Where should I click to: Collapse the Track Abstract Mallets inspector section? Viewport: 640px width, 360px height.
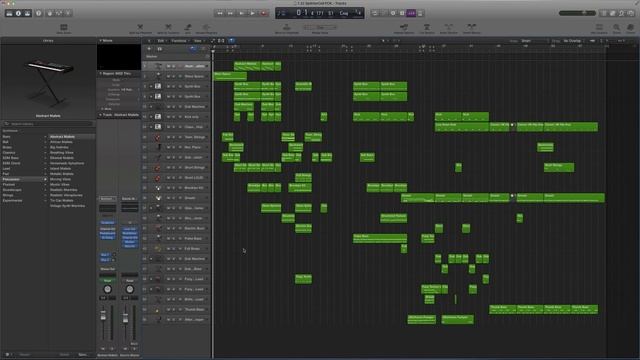[x=100, y=115]
